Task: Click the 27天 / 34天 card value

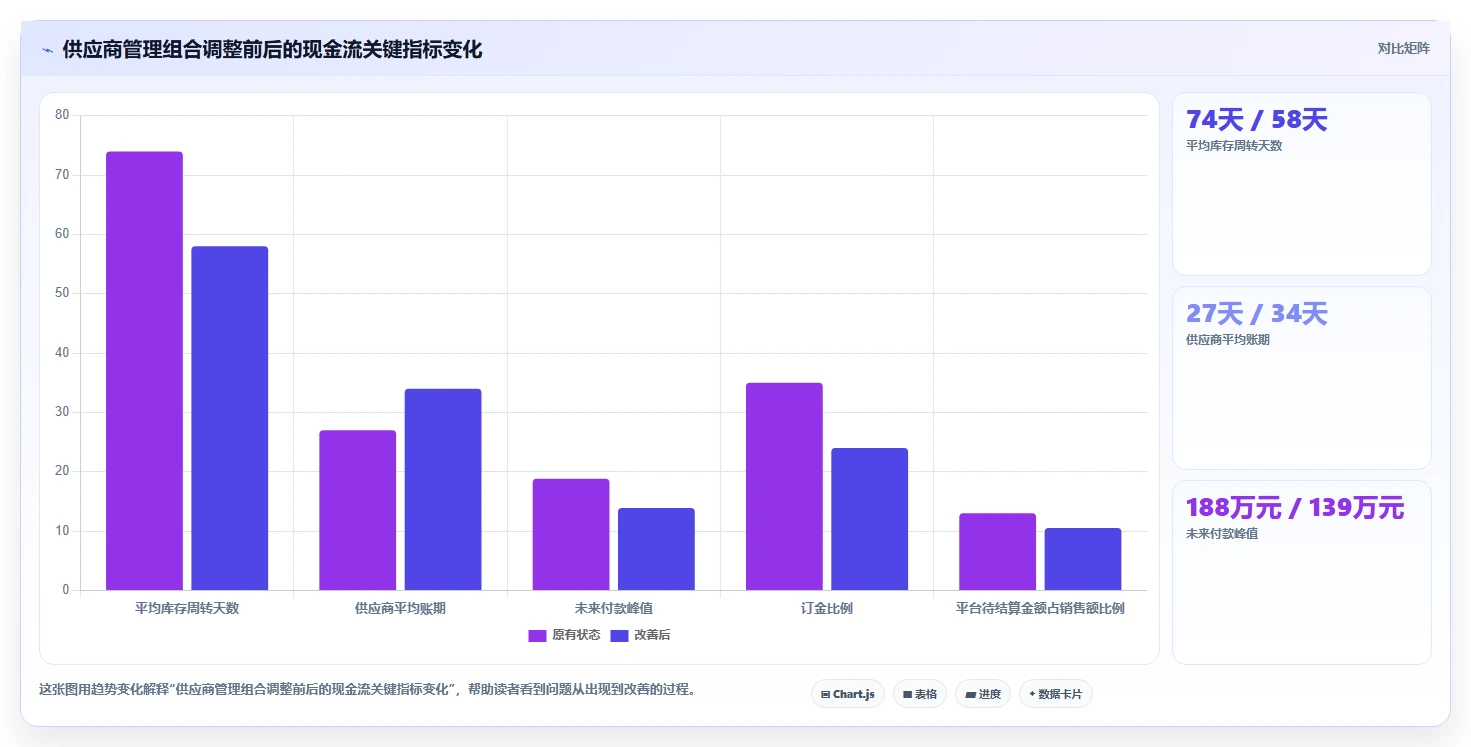Action: (1256, 314)
